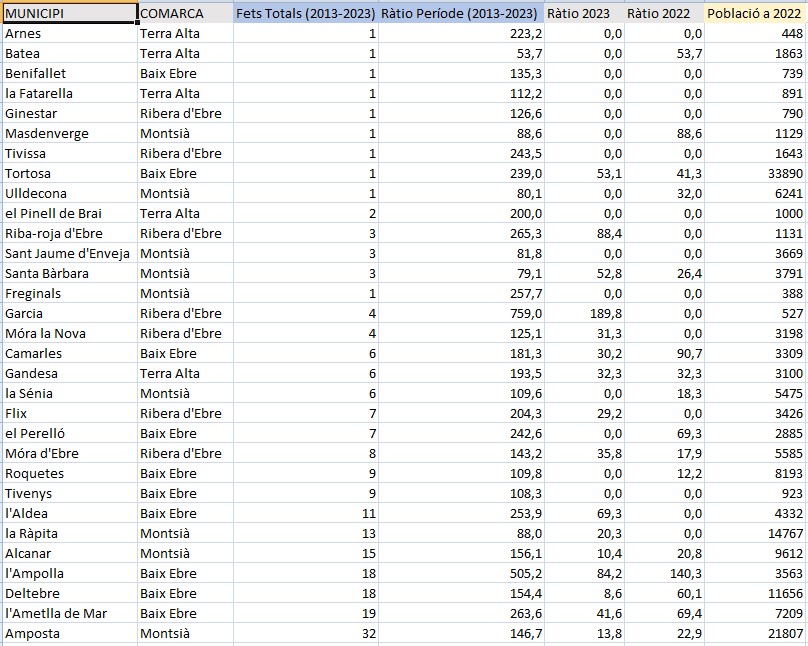Select la Ràpita's population value 14767
The width and height of the screenshot is (808, 646).
click(x=755, y=533)
